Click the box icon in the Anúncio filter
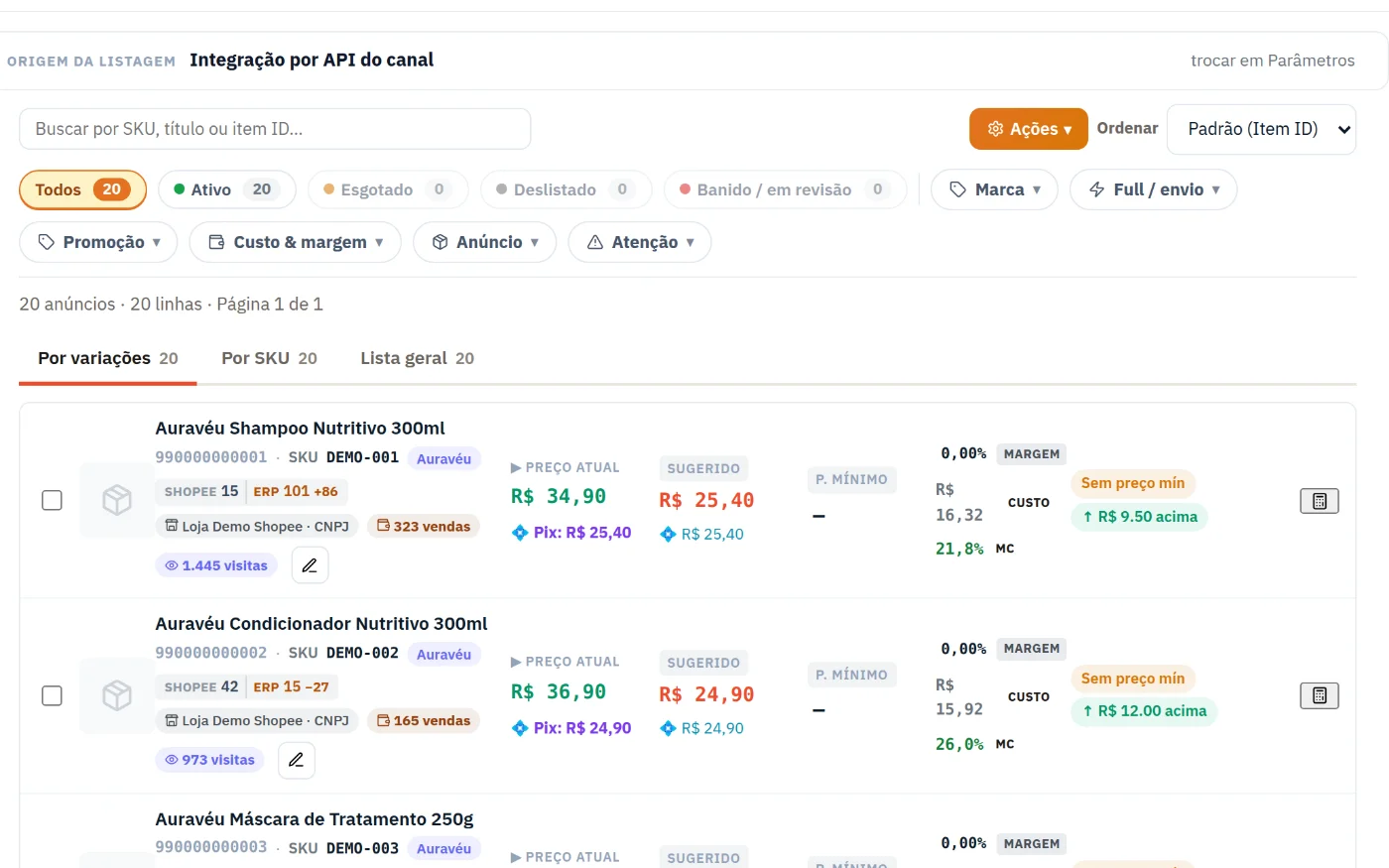Image resolution: width=1389 pixels, height=868 pixels. click(x=441, y=242)
